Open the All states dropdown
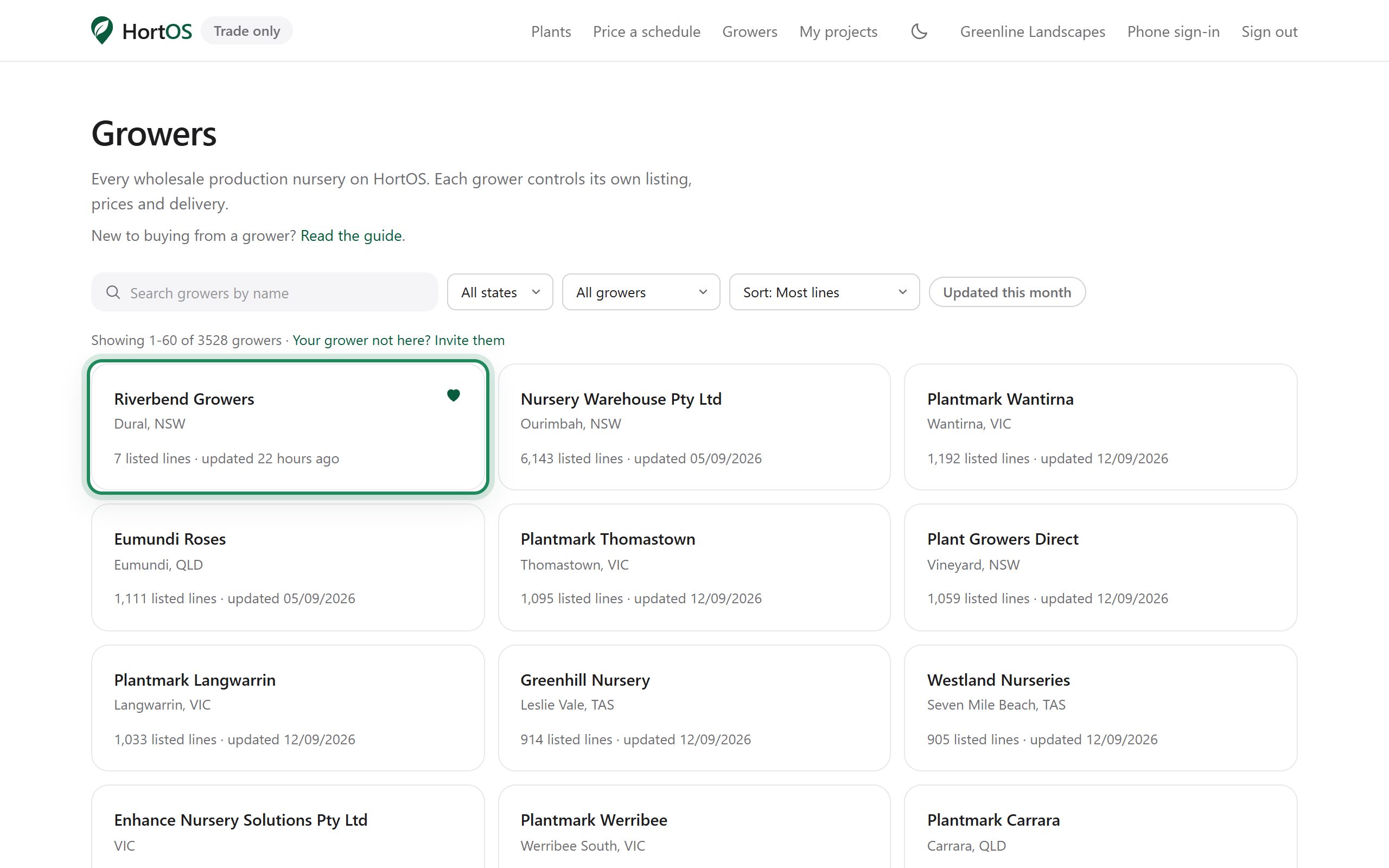1389x868 pixels. click(x=500, y=292)
